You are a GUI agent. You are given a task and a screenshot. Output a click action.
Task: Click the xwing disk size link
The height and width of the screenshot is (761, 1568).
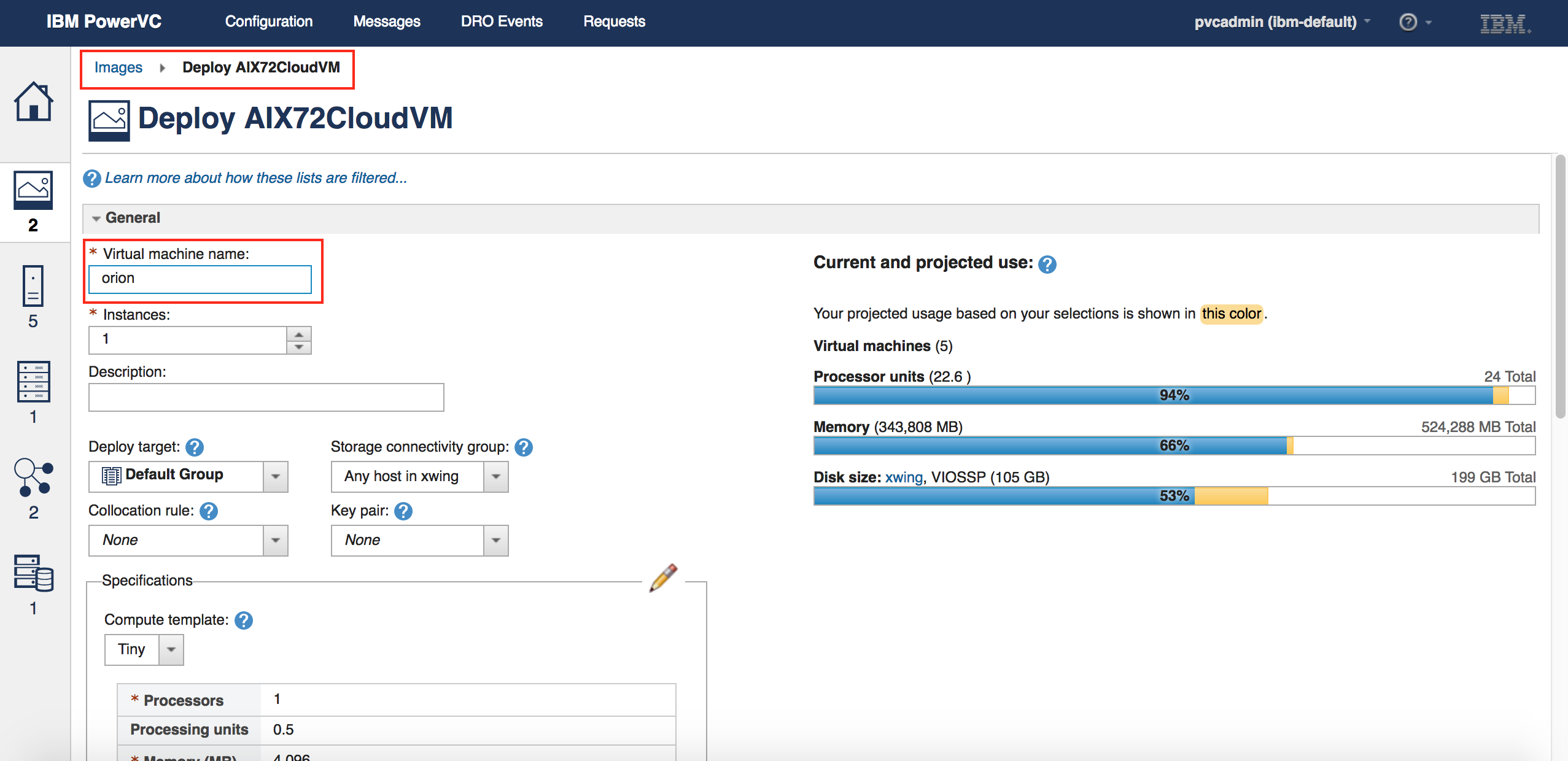[x=904, y=477]
